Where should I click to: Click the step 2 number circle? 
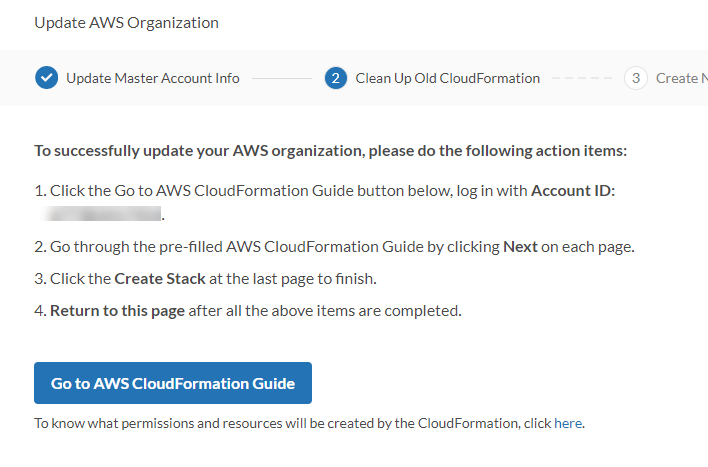pos(336,78)
